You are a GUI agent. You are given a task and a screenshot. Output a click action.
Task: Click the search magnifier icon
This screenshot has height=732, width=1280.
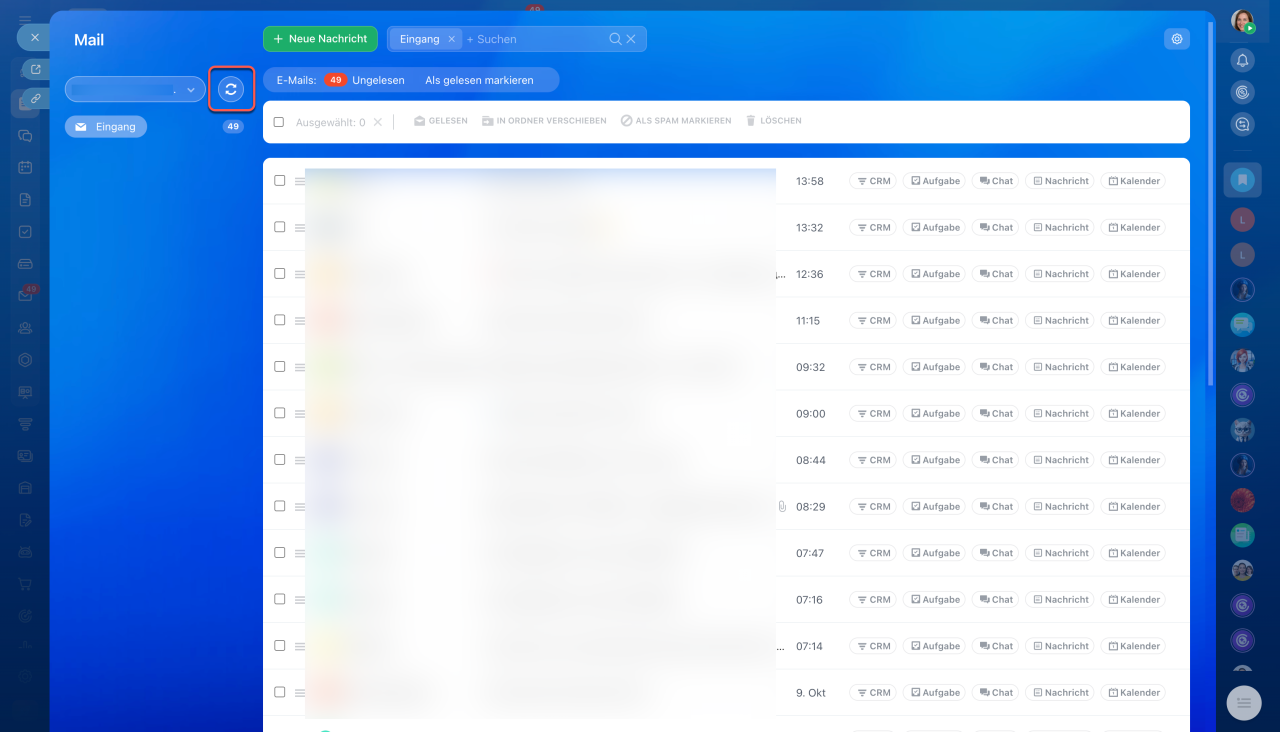pos(616,39)
